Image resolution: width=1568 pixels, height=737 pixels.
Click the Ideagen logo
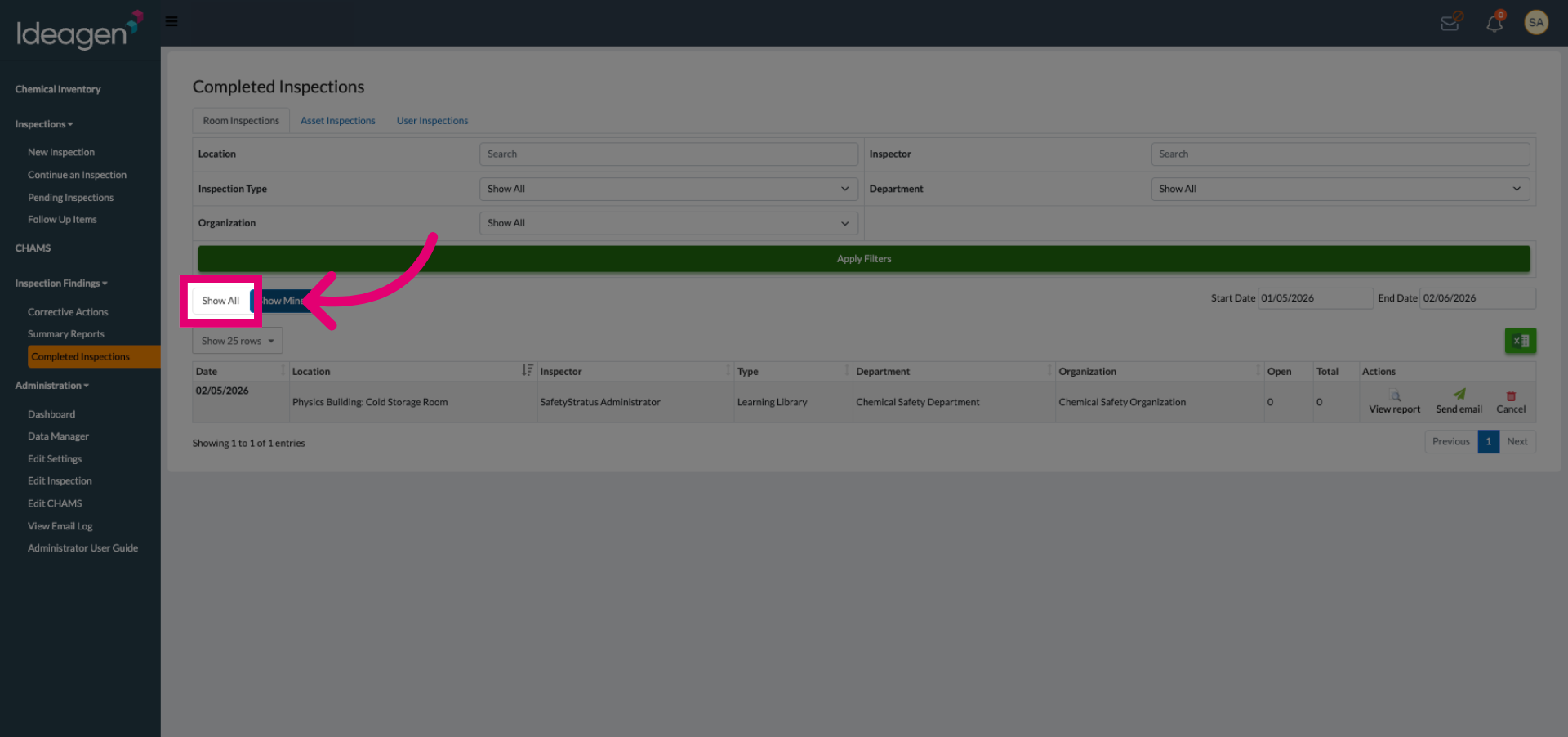click(79, 30)
